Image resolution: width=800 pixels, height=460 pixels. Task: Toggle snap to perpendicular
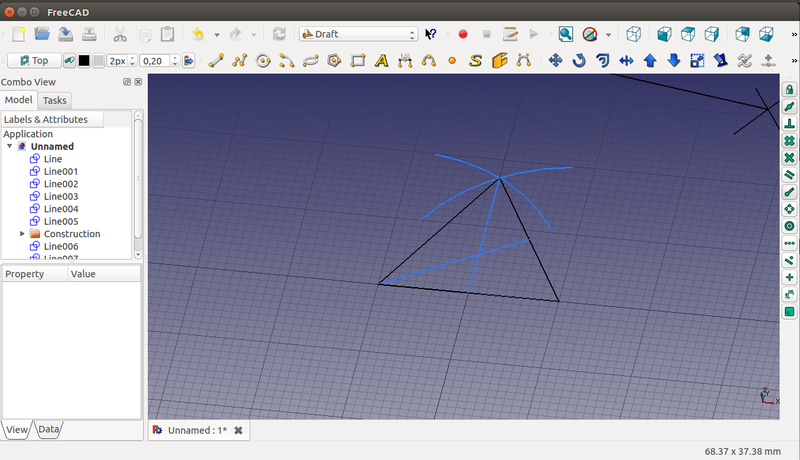coord(790,124)
